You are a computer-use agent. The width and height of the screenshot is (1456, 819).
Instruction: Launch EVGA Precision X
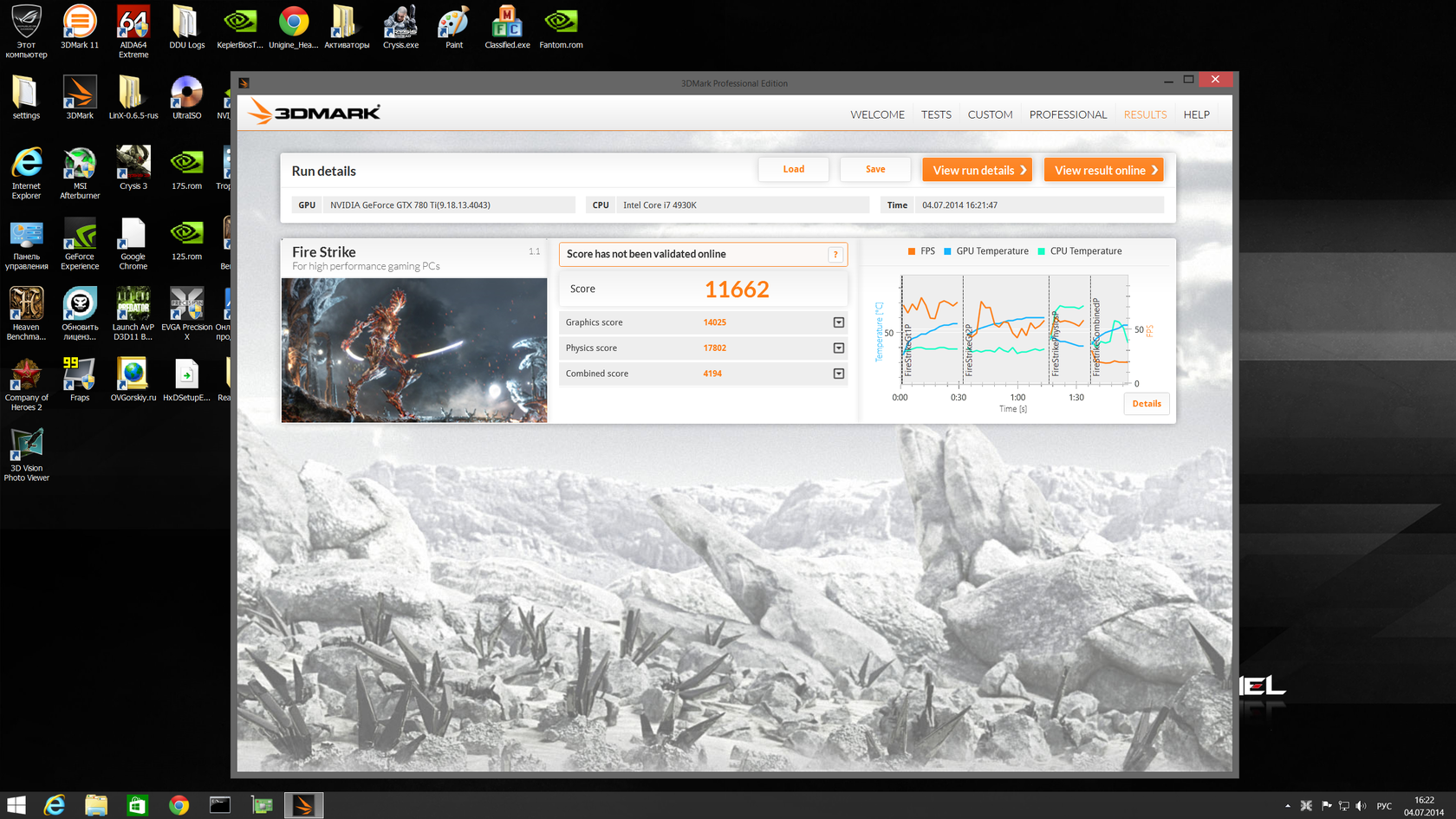pyautogui.click(x=186, y=314)
